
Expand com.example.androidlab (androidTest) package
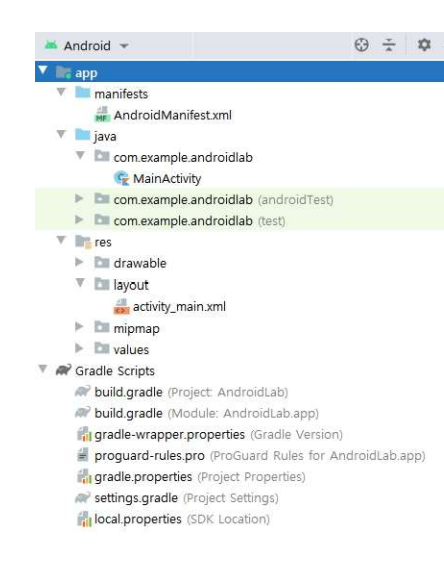[x=79, y=198]
